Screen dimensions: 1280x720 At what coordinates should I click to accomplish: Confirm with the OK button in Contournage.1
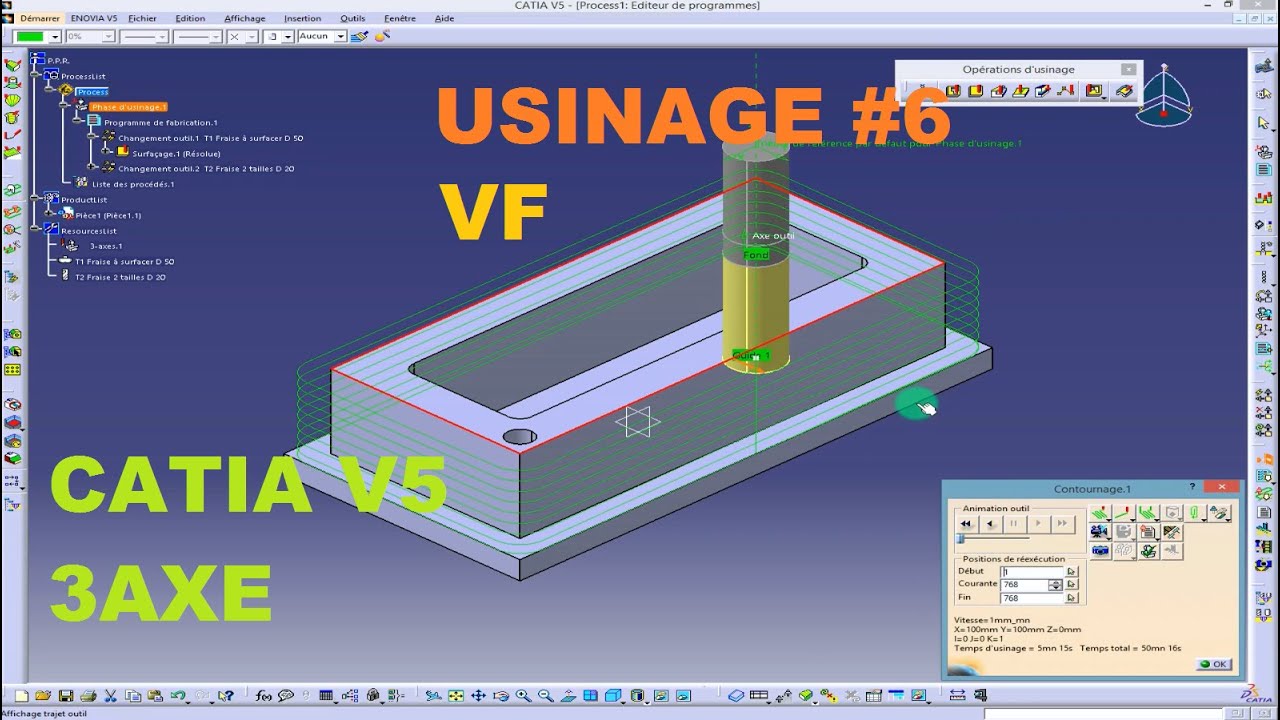pyautogui.click(x=1214, y=664)
